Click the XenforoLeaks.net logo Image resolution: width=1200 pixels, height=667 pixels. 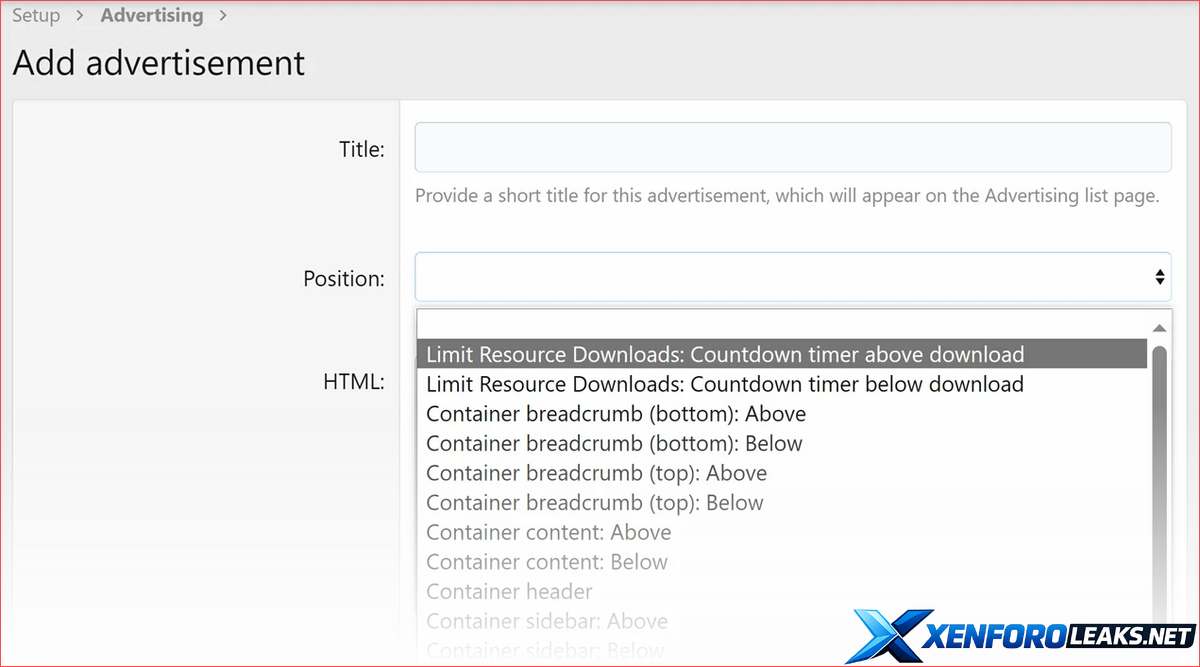coord(1020,635)
